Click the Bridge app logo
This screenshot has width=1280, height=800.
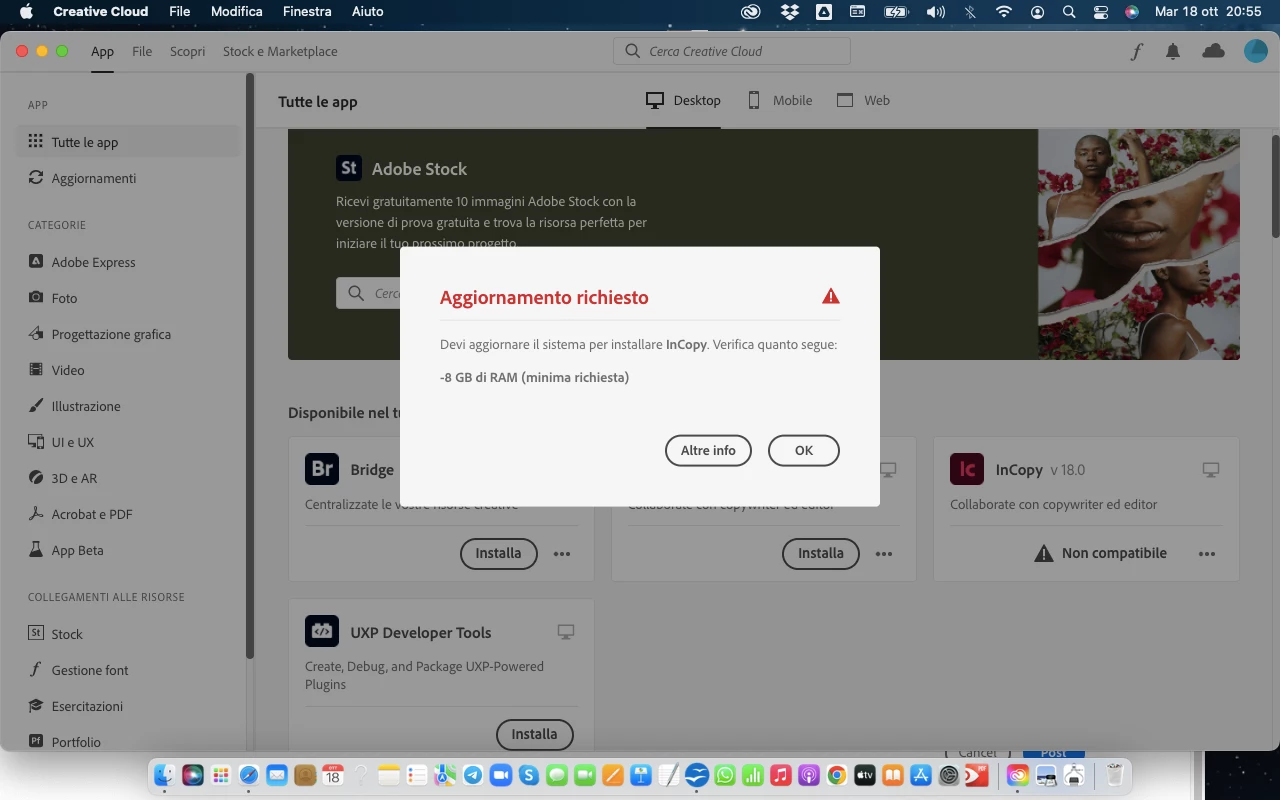point(322,469)
